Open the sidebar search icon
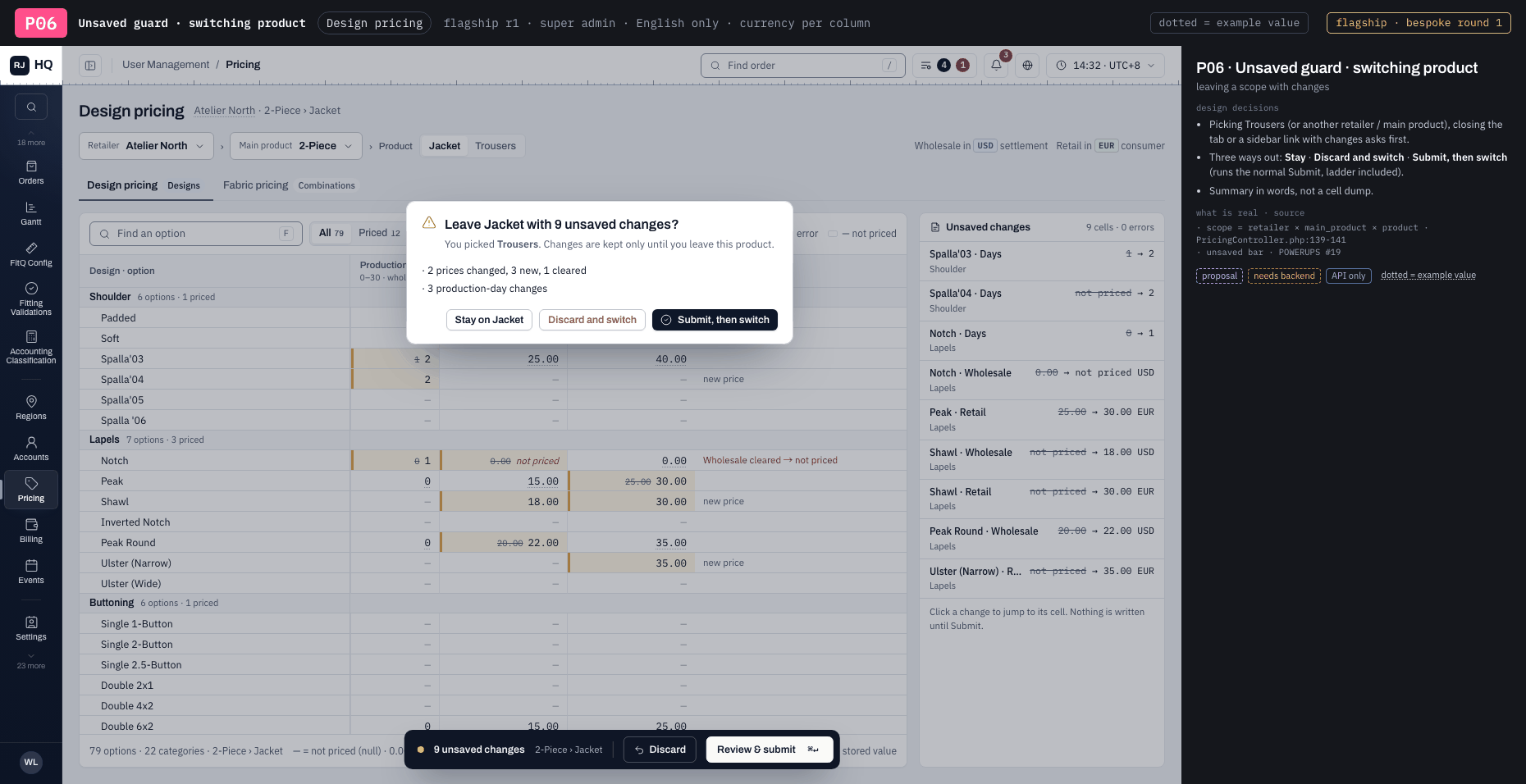Viewport: 1526px width, 784px height. [31, 107]
